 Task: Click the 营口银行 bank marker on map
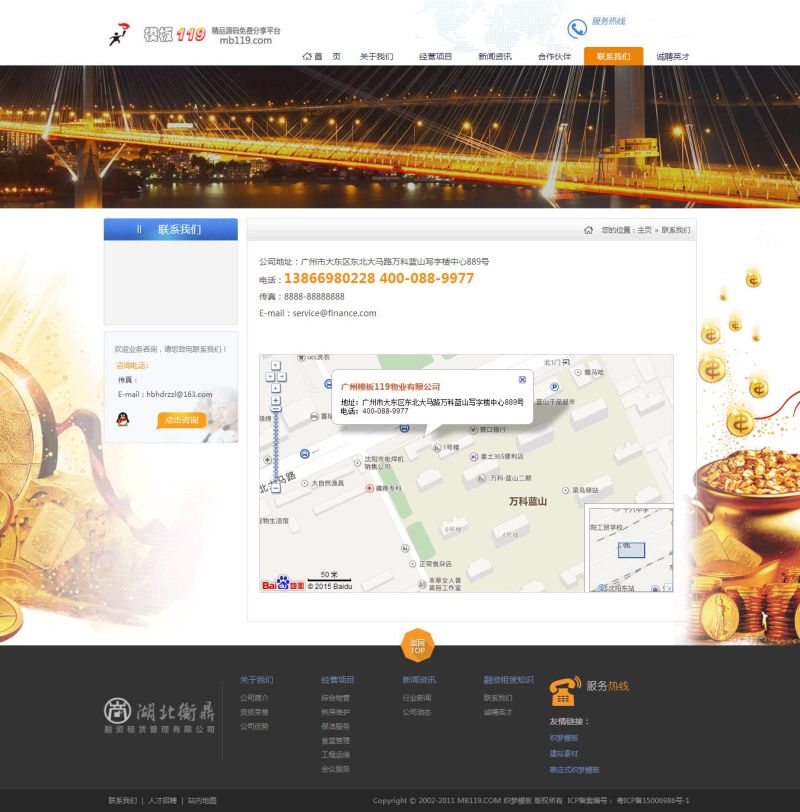tap(487, 429)
